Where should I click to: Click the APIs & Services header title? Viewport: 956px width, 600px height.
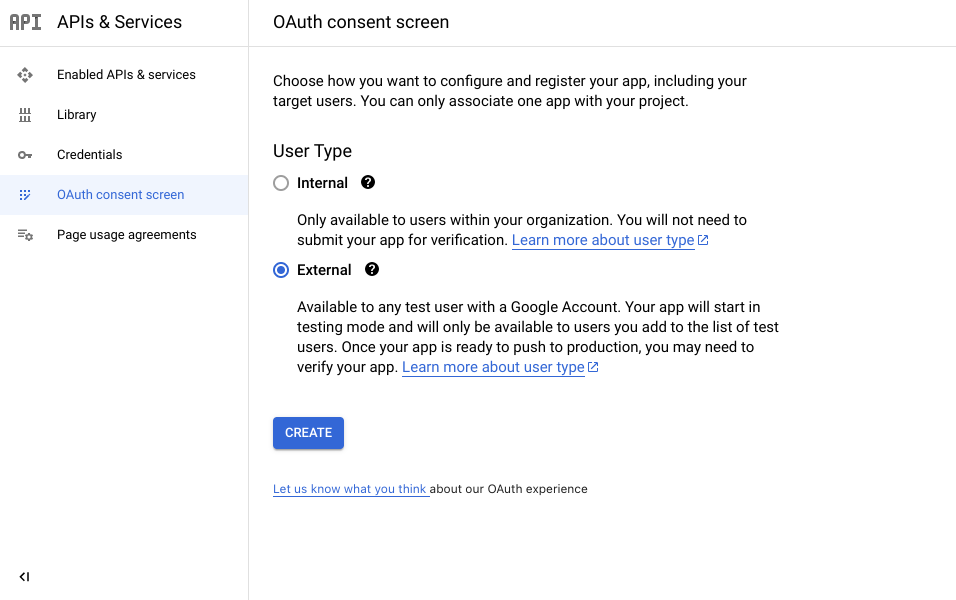120,22
